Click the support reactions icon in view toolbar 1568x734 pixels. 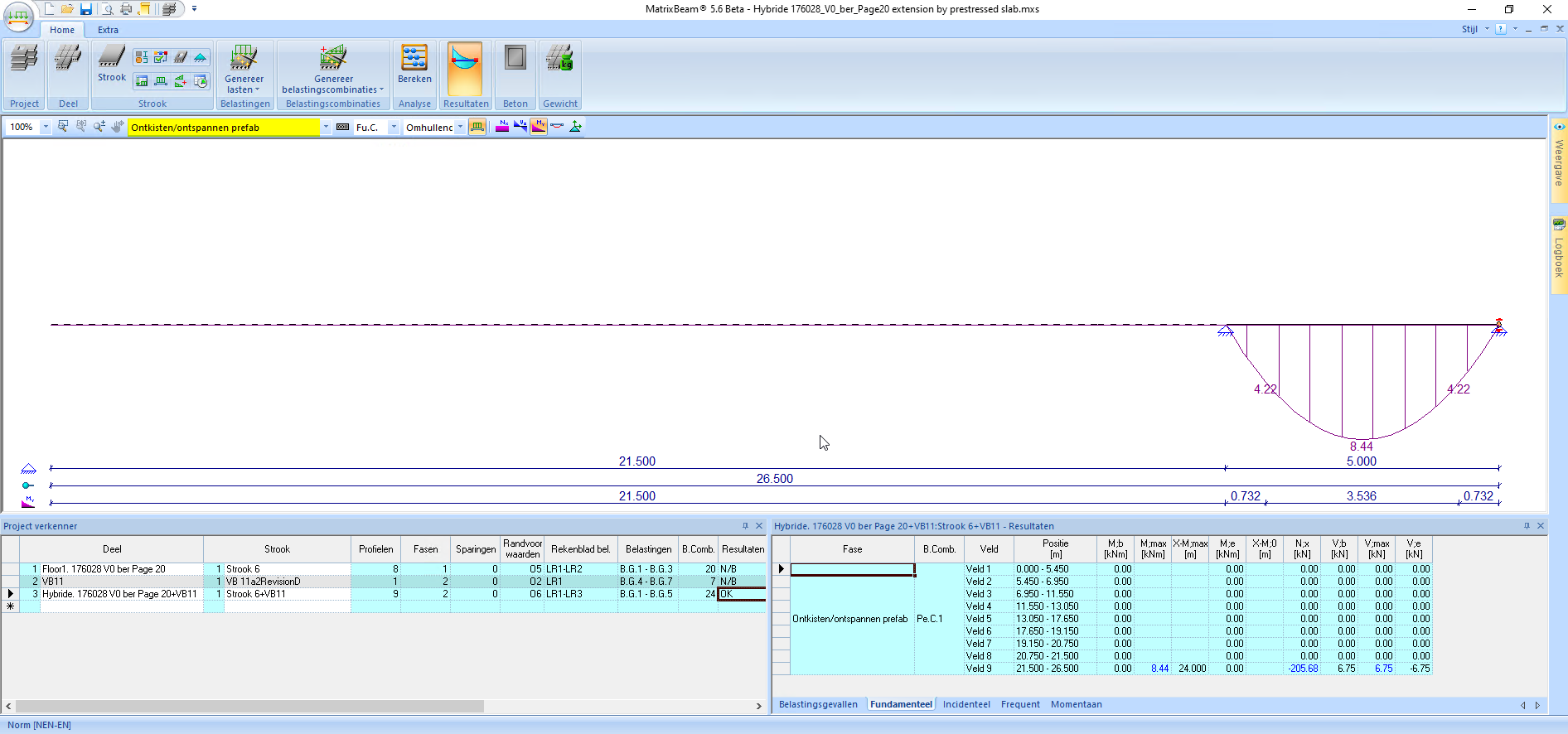click(575, 127)
